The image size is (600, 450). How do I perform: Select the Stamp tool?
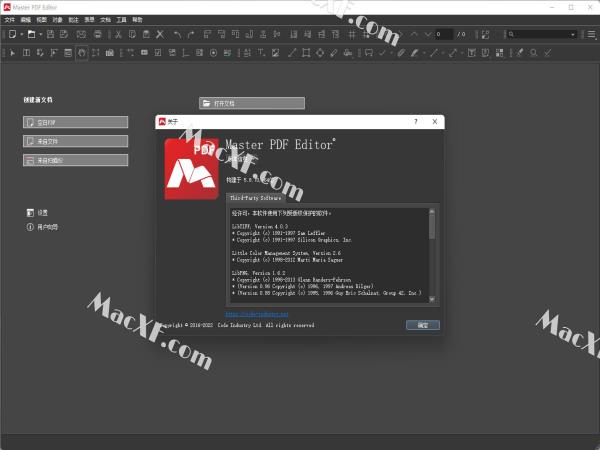[x=347, y=53]
